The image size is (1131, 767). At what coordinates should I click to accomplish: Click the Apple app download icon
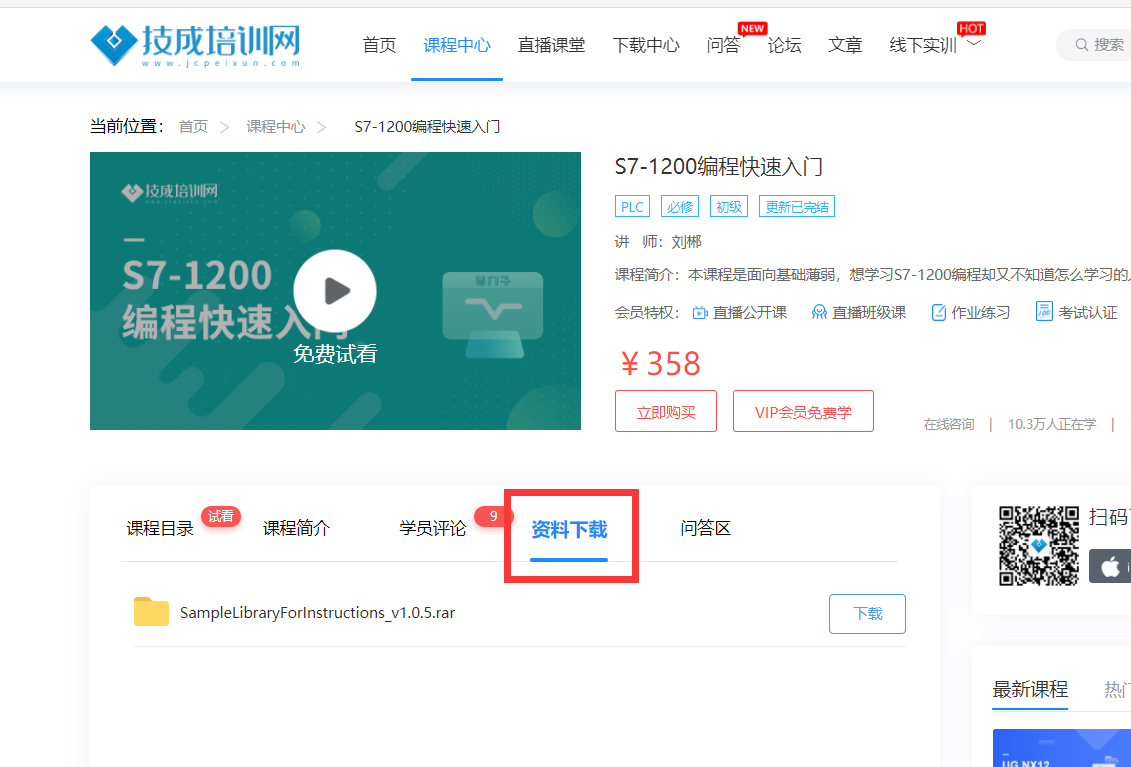click(x=1111, y=567)
